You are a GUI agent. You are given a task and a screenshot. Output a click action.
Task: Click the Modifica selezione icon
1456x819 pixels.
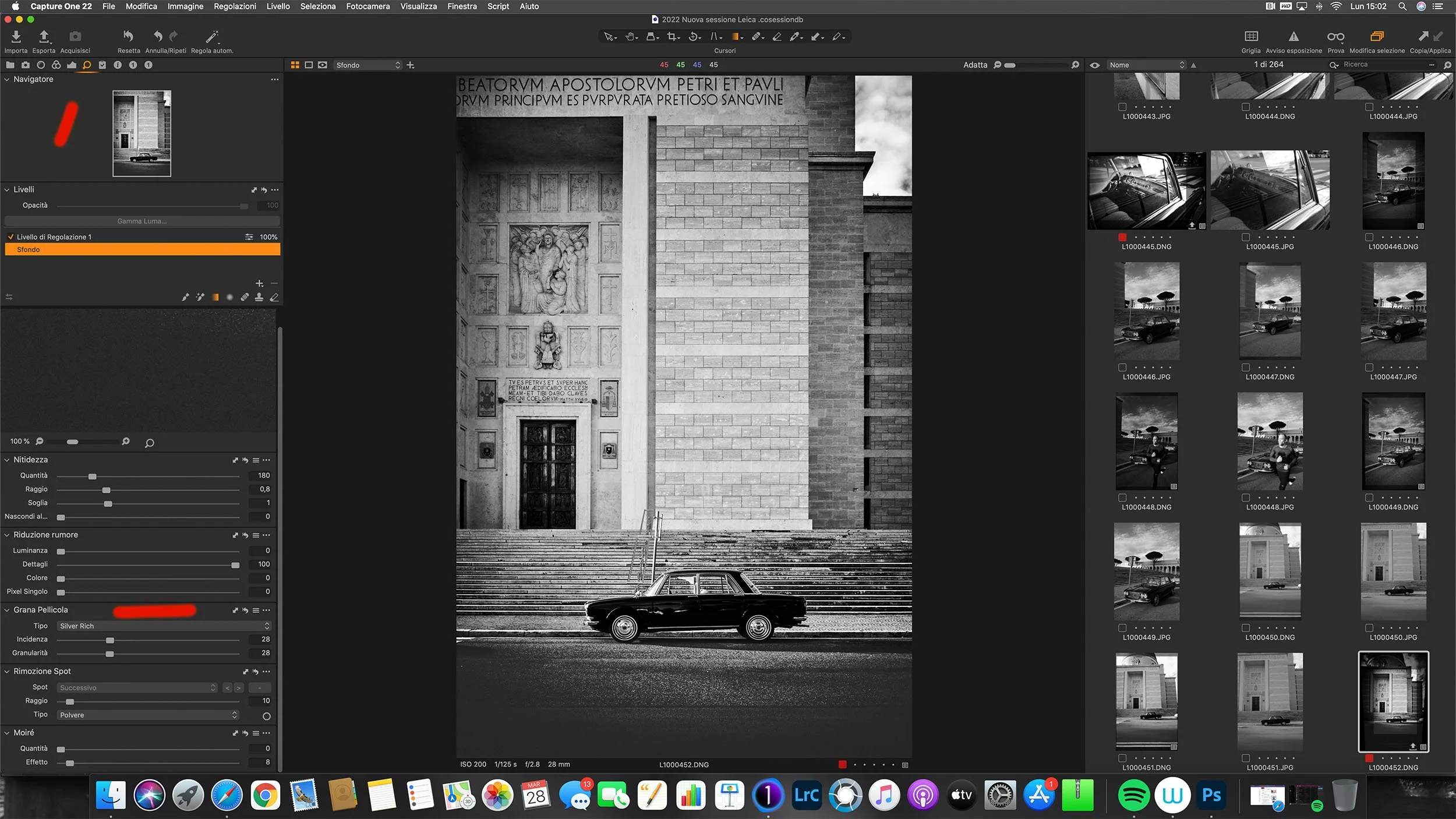[x=1377, y=37]
